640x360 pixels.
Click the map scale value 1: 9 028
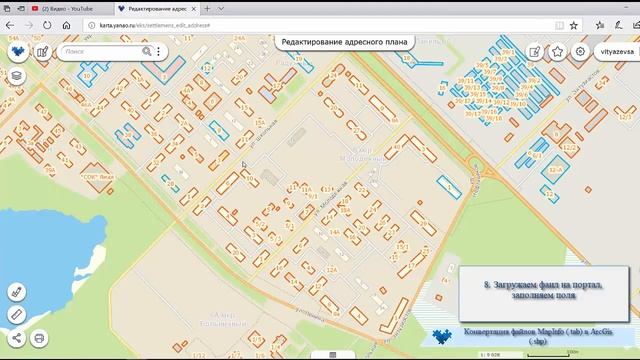490,355
